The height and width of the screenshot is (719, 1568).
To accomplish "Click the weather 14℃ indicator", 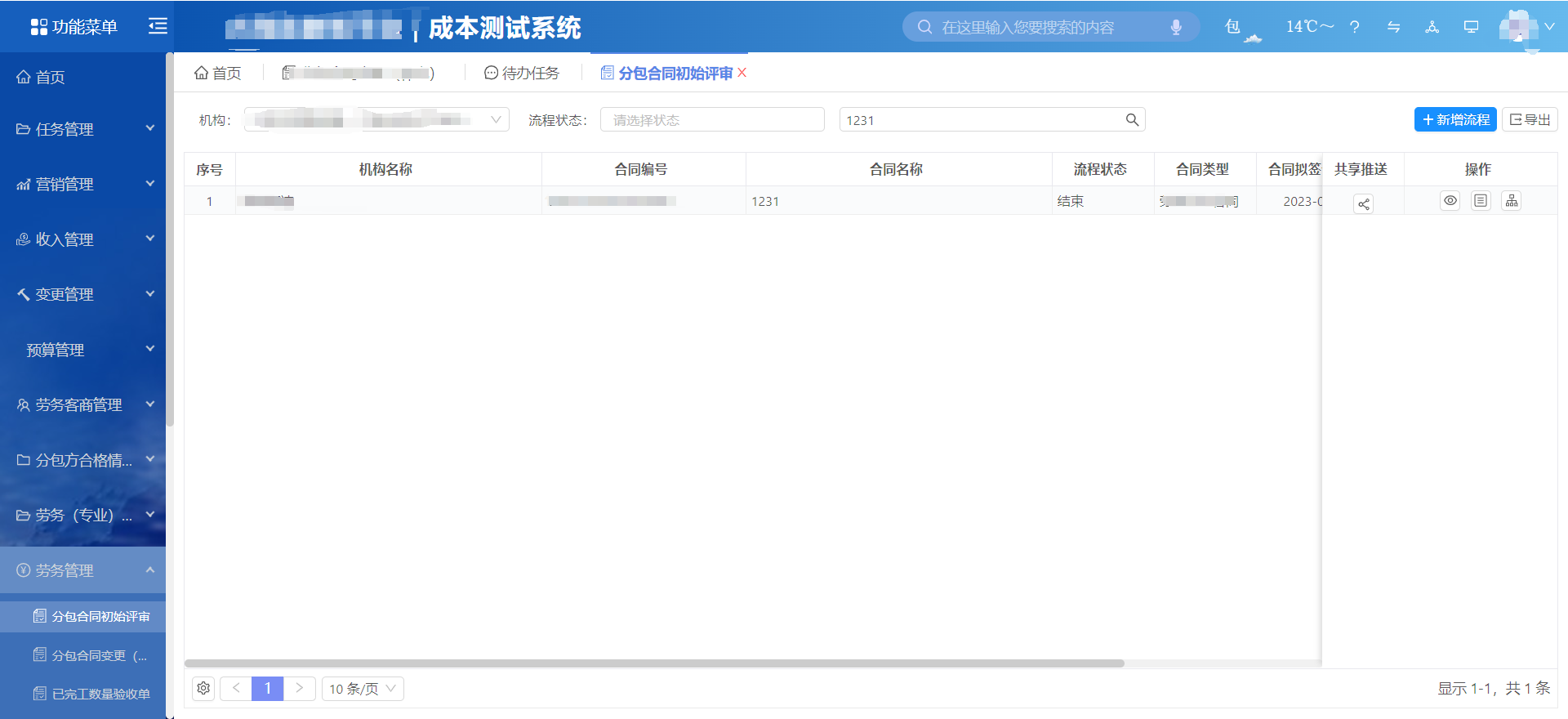I will click(1310, 27).
